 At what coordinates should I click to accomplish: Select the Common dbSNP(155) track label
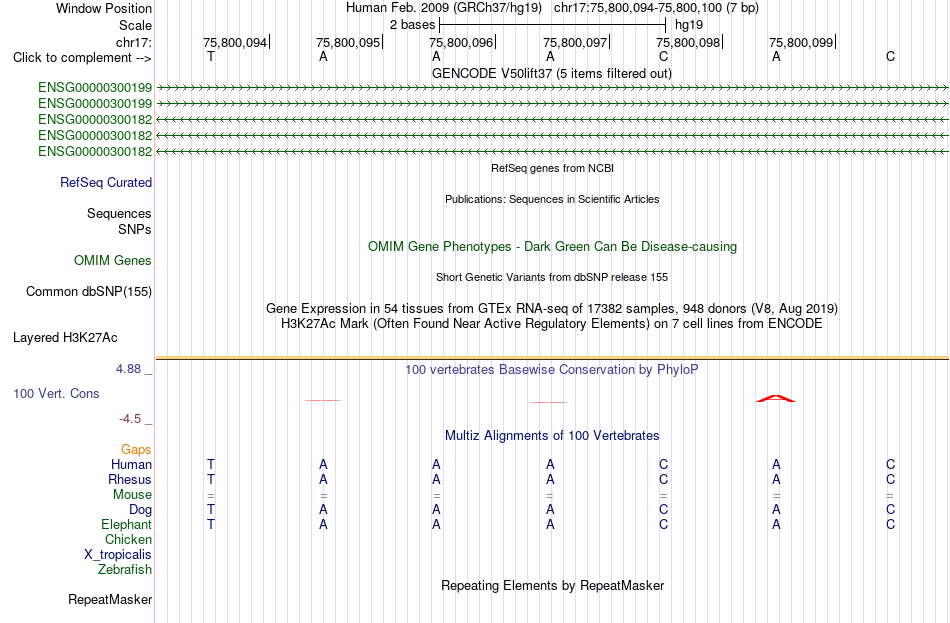(x=88, y=292)
